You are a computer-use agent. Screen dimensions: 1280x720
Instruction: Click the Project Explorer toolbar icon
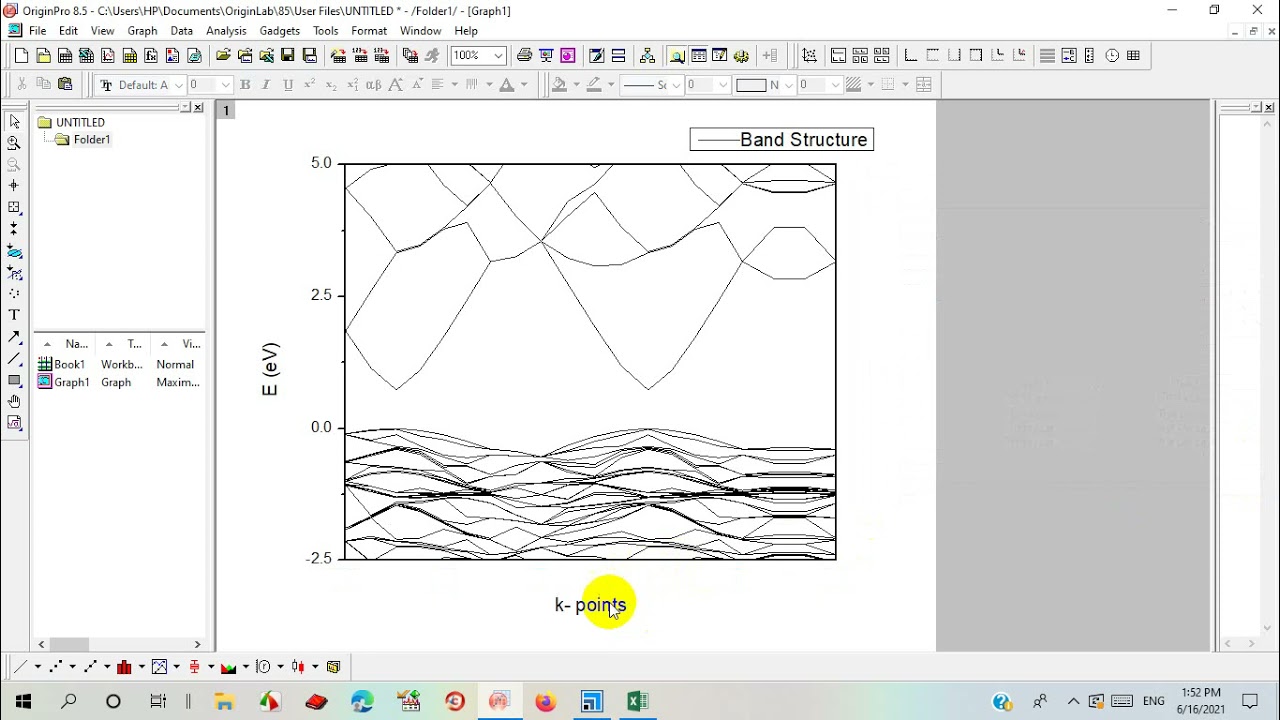(677, 56)
